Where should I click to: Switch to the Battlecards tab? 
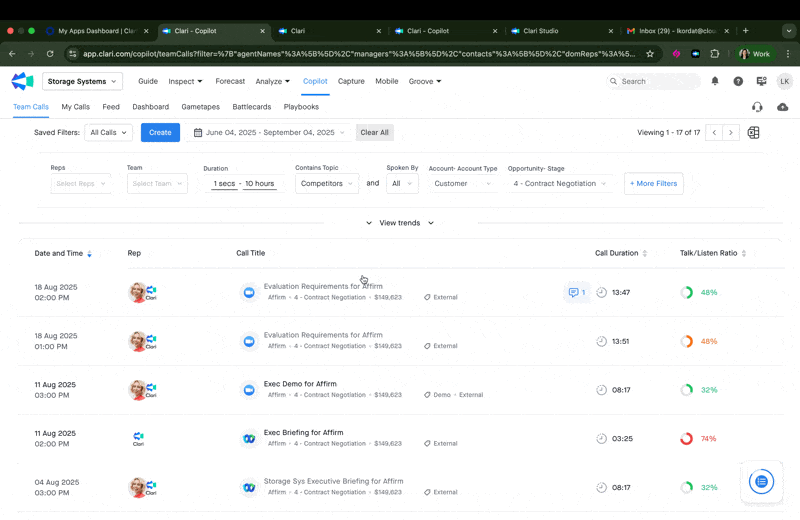tap(252, 107)
